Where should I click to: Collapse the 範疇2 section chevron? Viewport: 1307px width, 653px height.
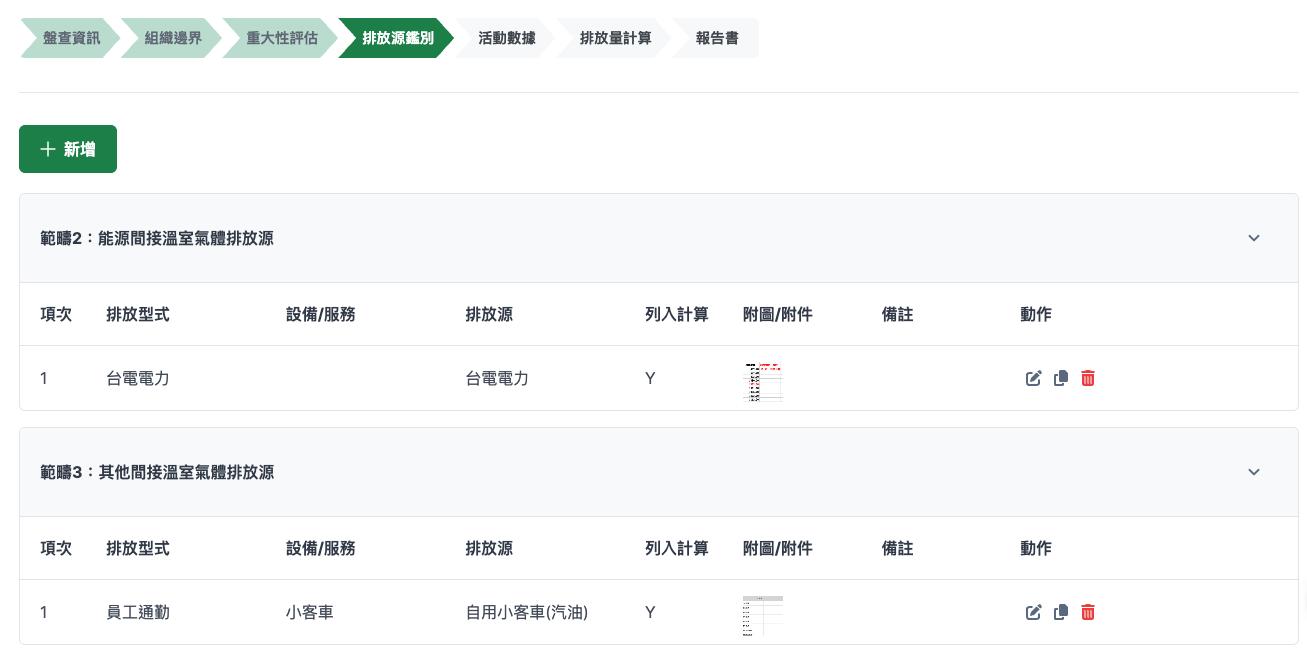[1254, 238]
